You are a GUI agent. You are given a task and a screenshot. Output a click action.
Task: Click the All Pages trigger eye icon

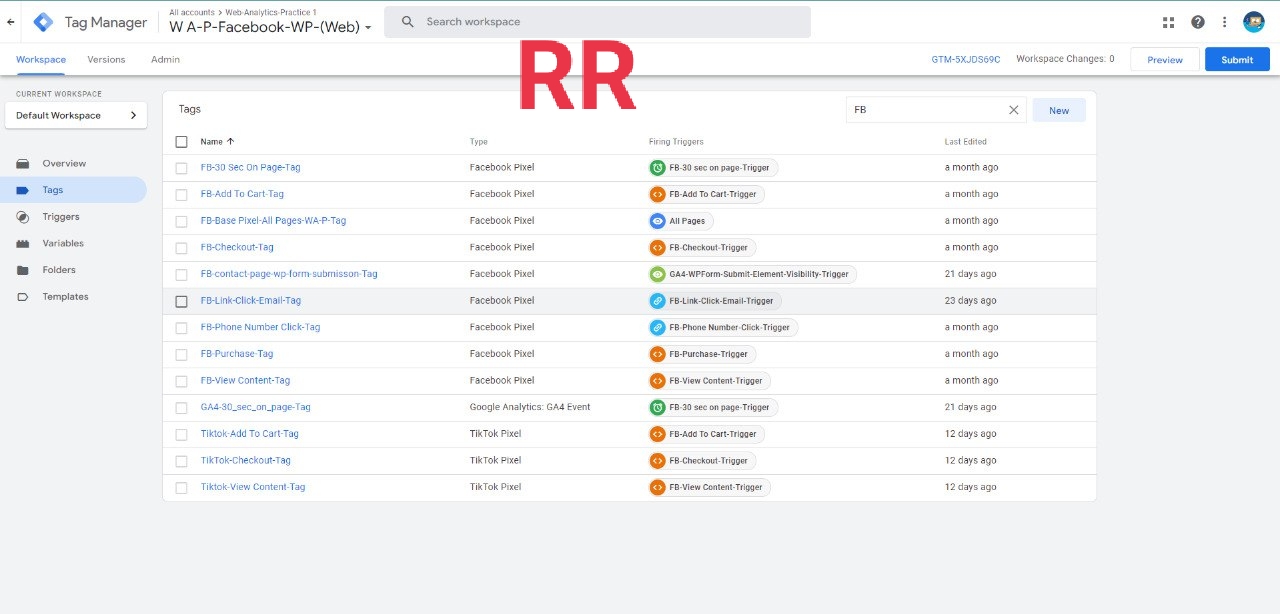pyautogui.click(x=657, y=221)
